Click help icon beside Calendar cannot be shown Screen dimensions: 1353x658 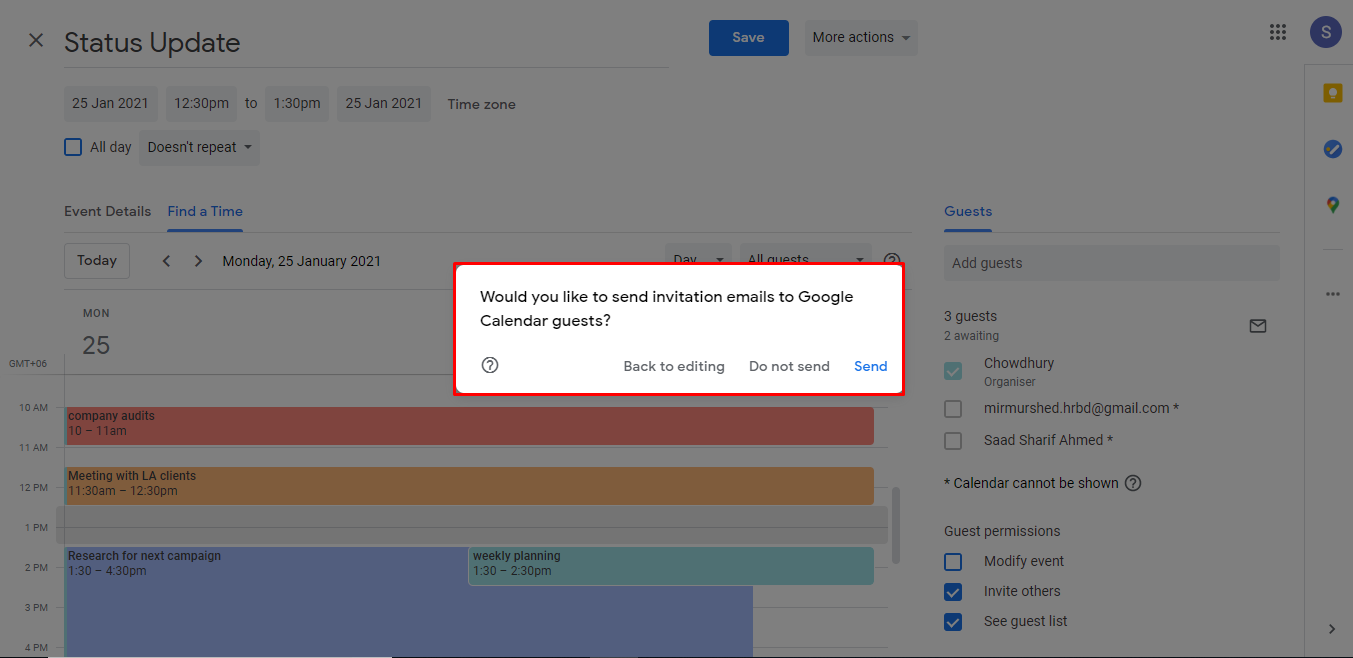click(1133, 483)
